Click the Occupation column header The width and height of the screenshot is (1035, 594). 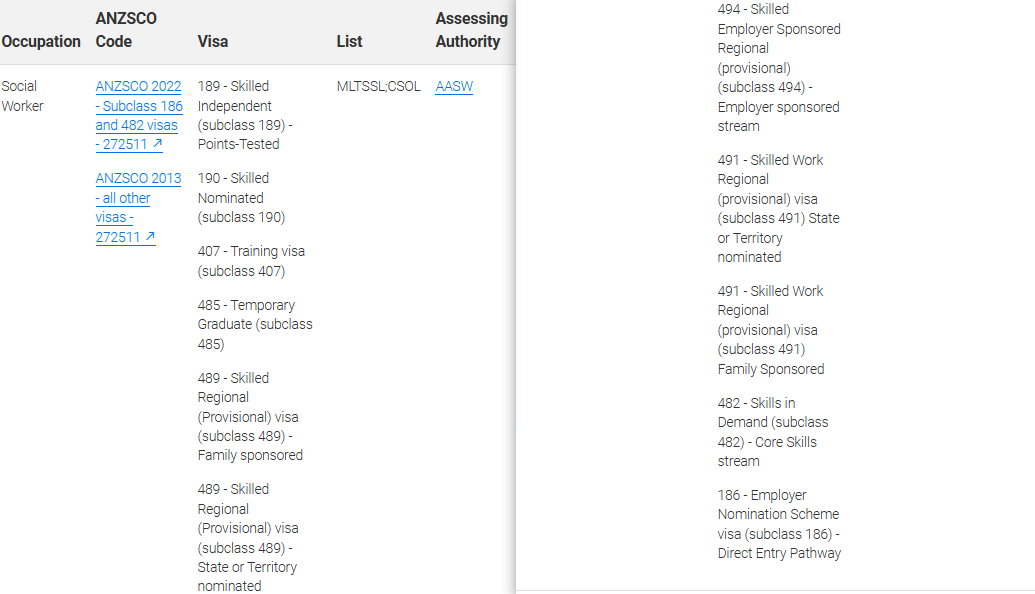(41, 42)
